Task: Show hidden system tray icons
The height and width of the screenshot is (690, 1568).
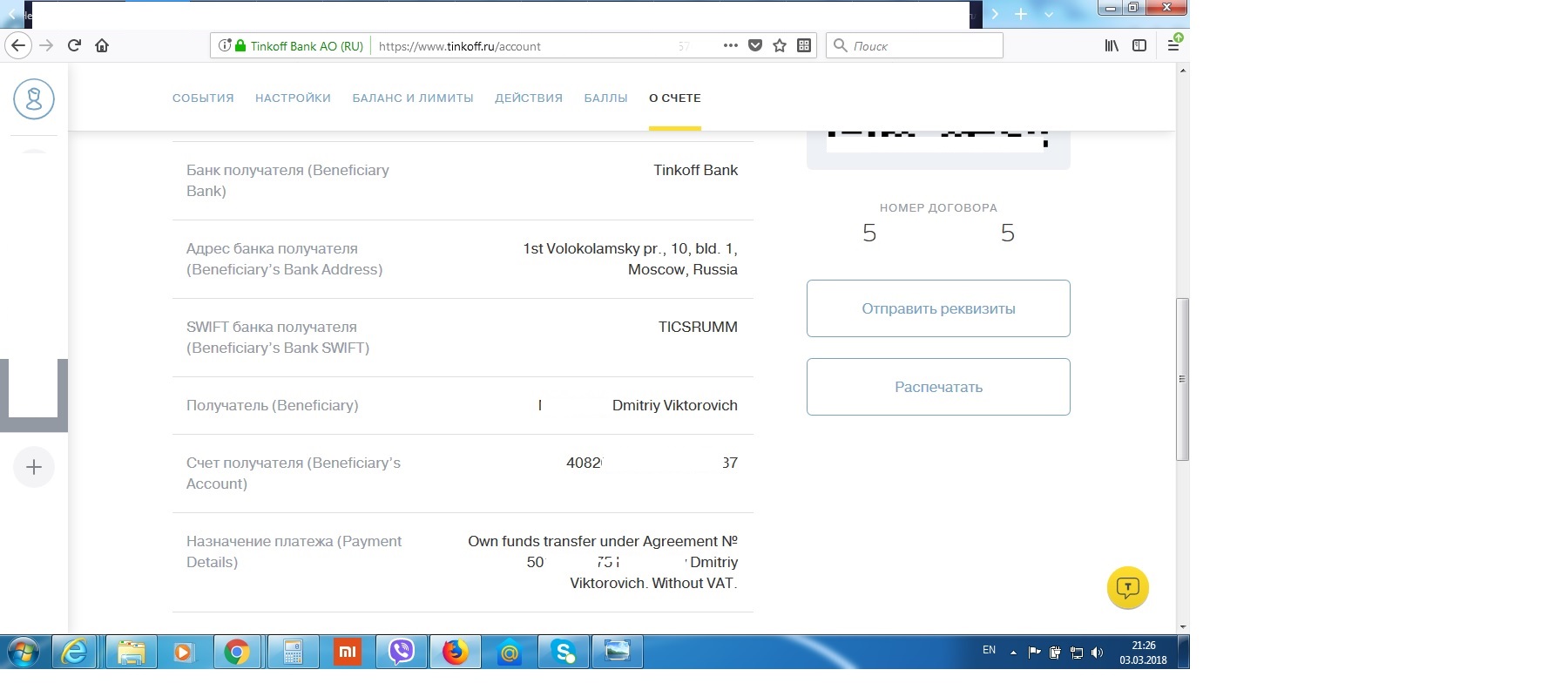Action: (1013, 653)
